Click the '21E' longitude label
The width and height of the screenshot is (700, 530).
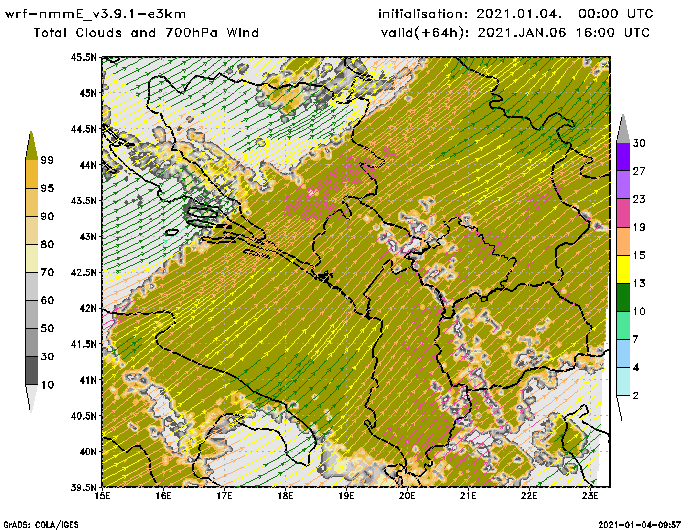468,496
